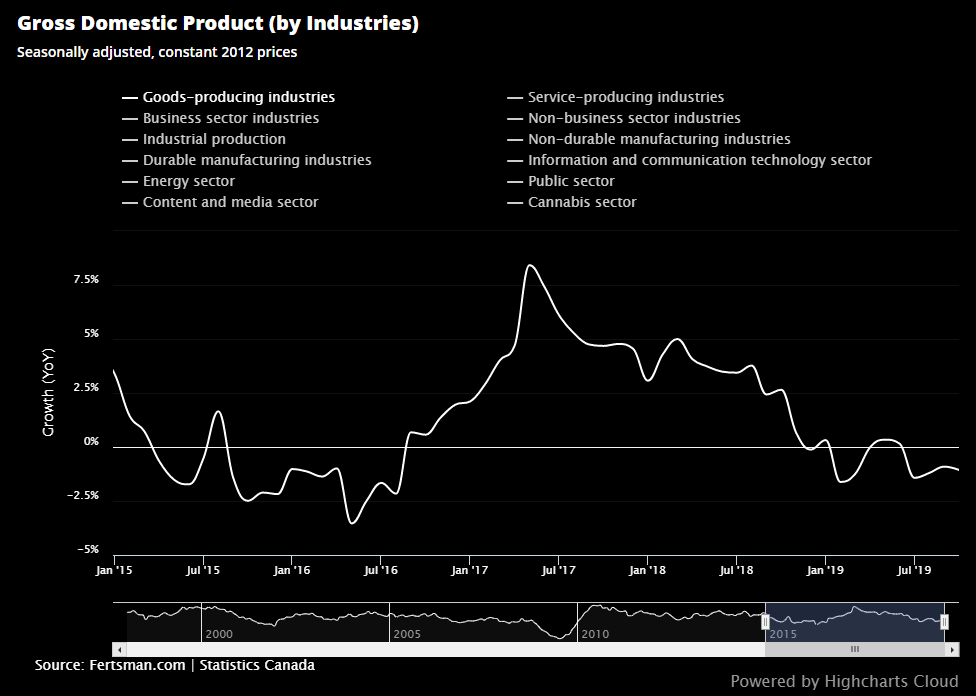Toggle Durable manufacturing industries series

(x=246, y=161)
